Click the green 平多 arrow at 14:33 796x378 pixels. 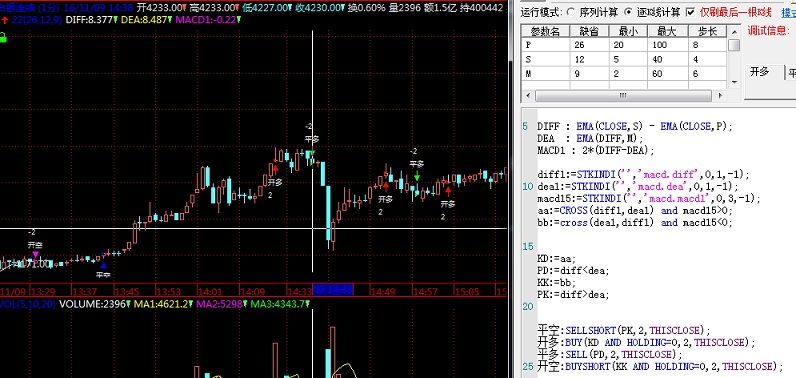pyautogui.click(x=311, y=153)
